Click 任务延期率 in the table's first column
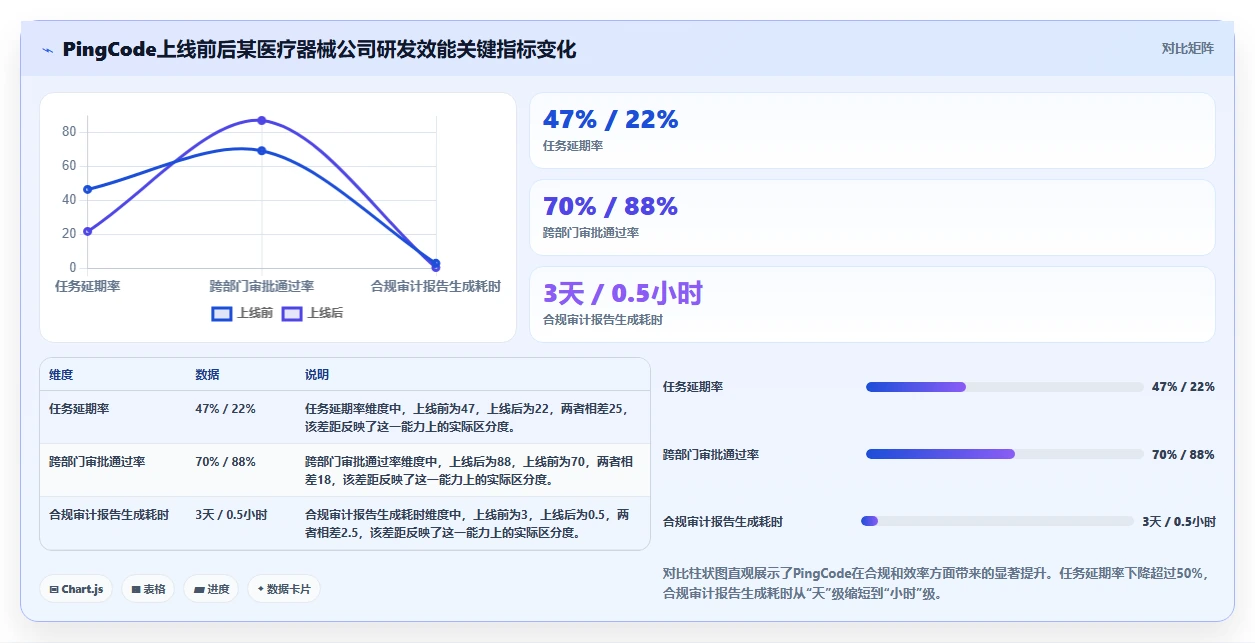This screenshot has height=643, width=1255. [x=79, y=409]
